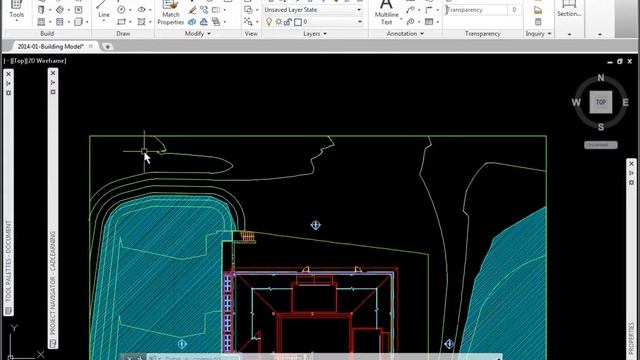Close the Properties palette
The image size is (640, 360).
tap(631, 164)
